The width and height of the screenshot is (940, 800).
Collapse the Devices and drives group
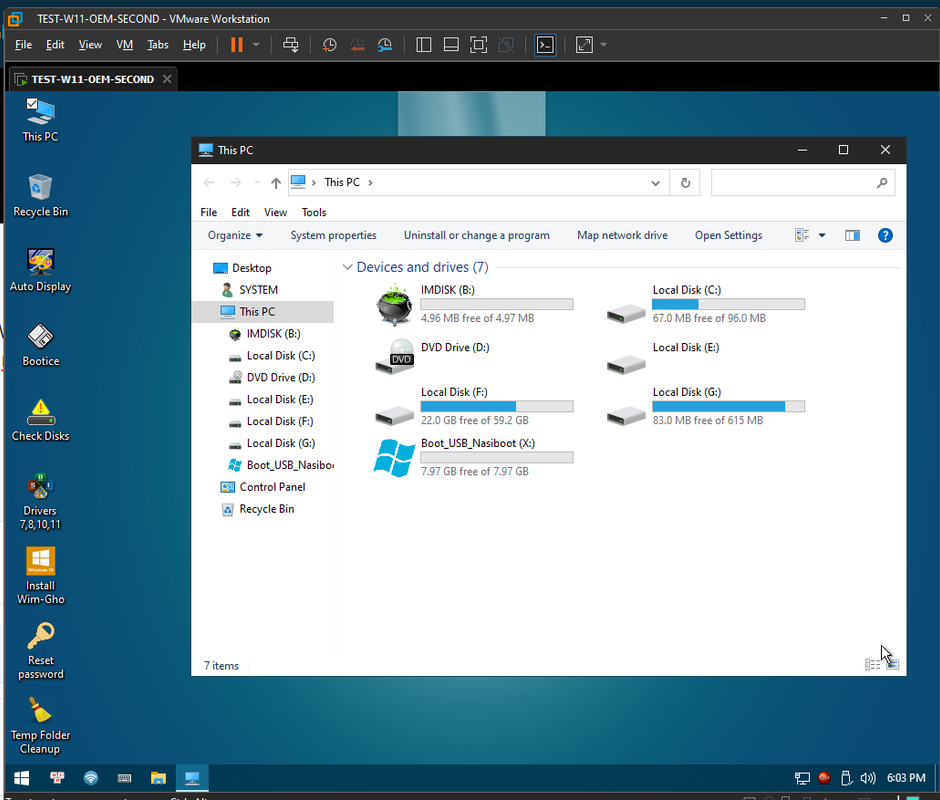pyautogui.click(x=347, y=267)
